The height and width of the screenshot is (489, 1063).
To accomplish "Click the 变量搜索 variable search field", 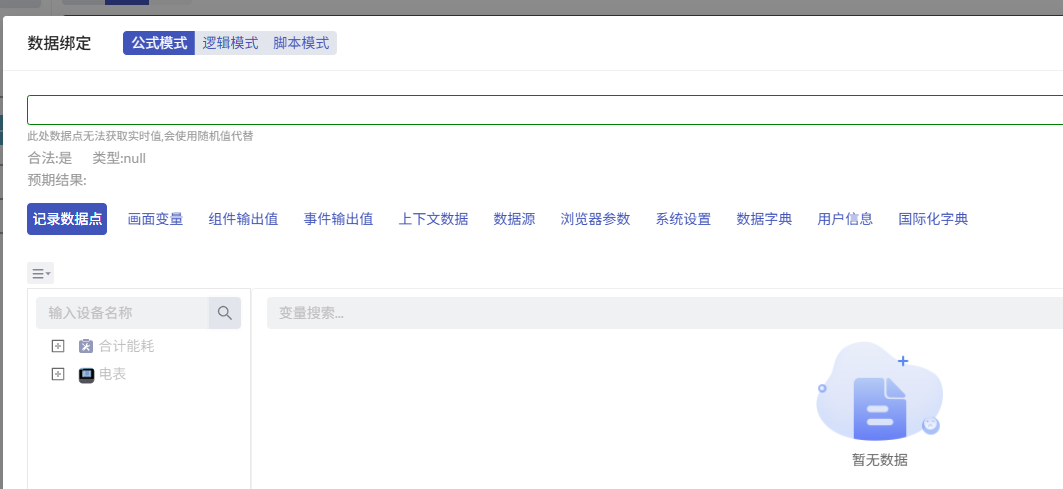I will (x=665, y=313).
